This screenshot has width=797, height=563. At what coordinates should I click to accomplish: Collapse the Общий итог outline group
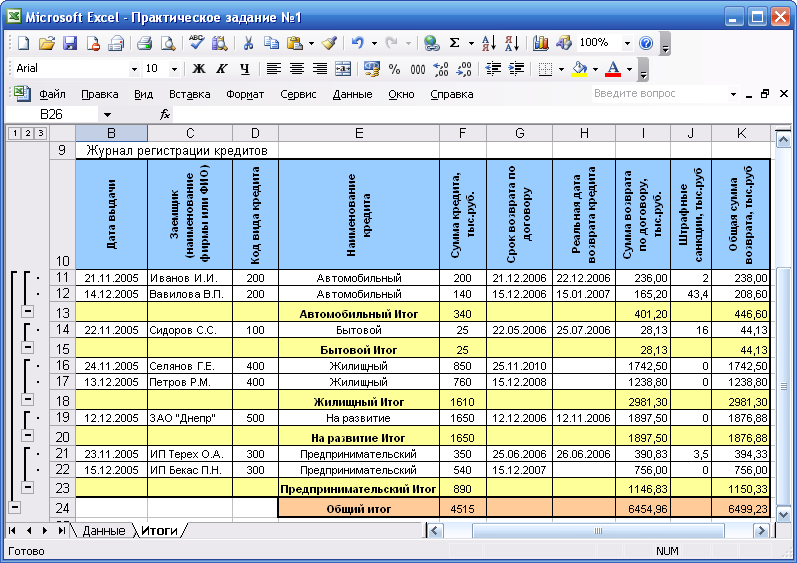coord(15,507)
